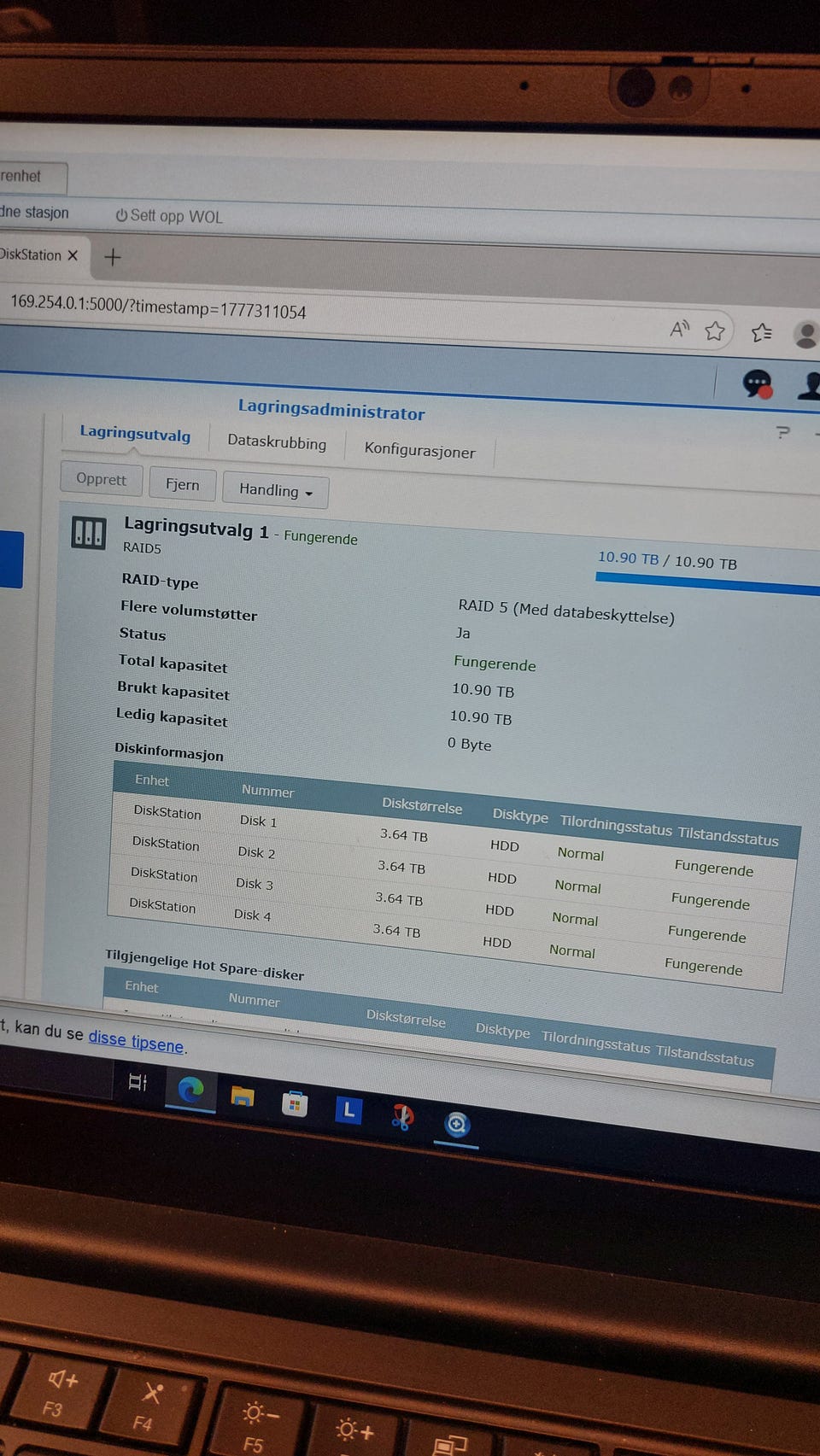This screenshot has height=1456, width=820.
Task: Open DSM user options icon
Action: [x=809, y=386]
